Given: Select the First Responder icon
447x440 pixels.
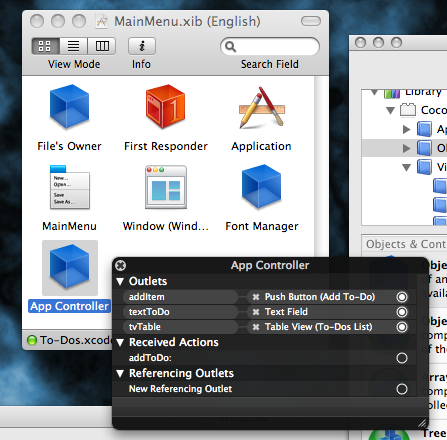Looking at the screenshot, I should tap(166, 106).
